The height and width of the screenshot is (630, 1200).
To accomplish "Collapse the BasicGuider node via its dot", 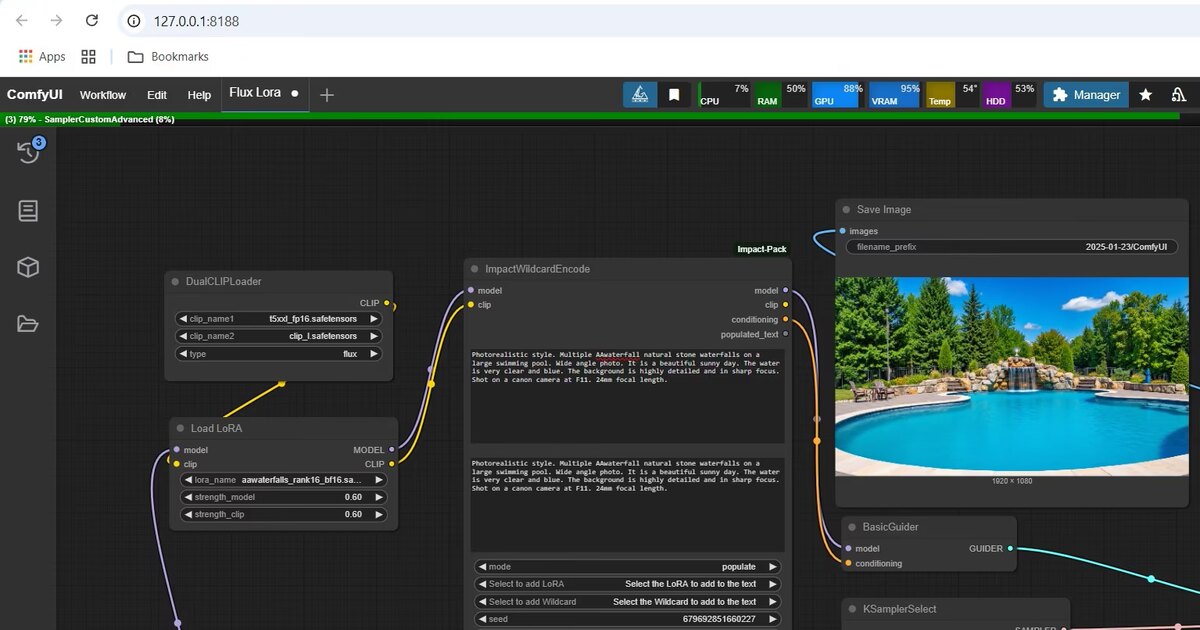I will coord(851,527).
